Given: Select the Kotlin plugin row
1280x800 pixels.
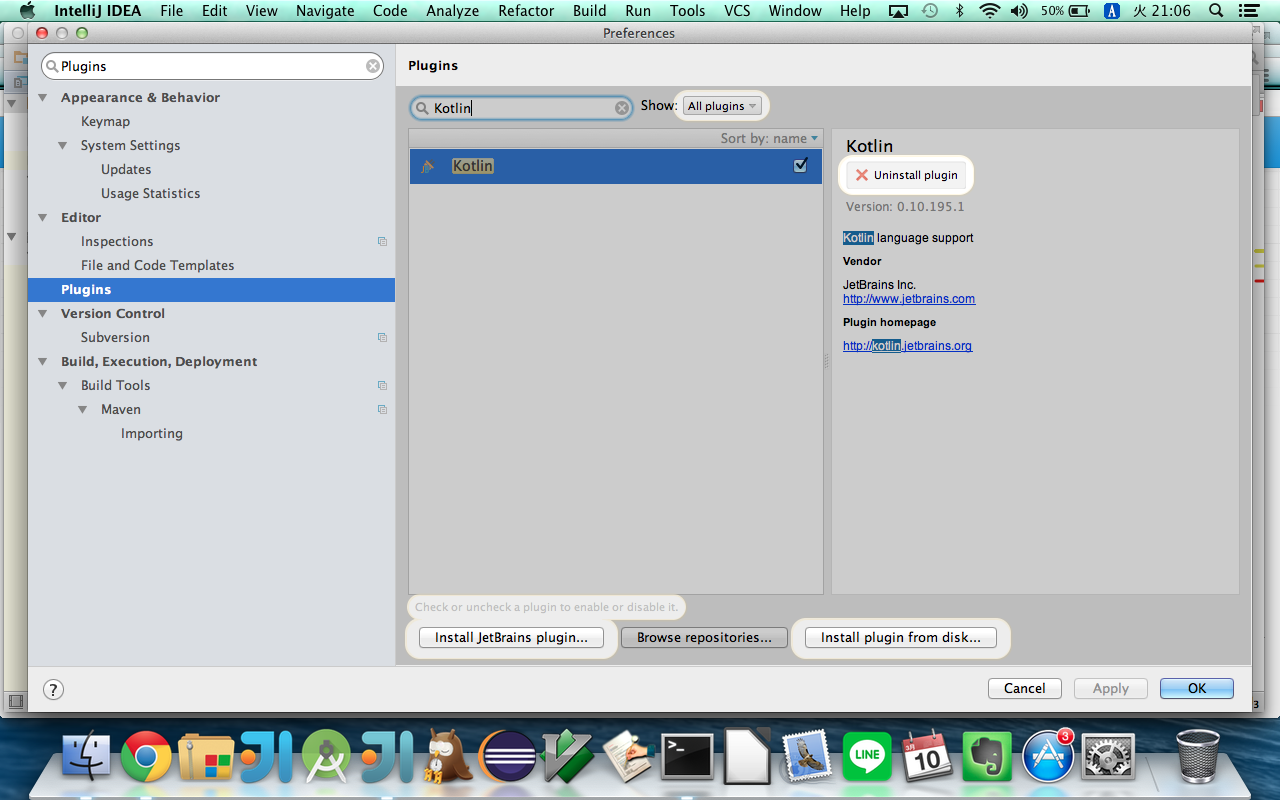Looking at the screenshot, I should (x=615, y=166).
